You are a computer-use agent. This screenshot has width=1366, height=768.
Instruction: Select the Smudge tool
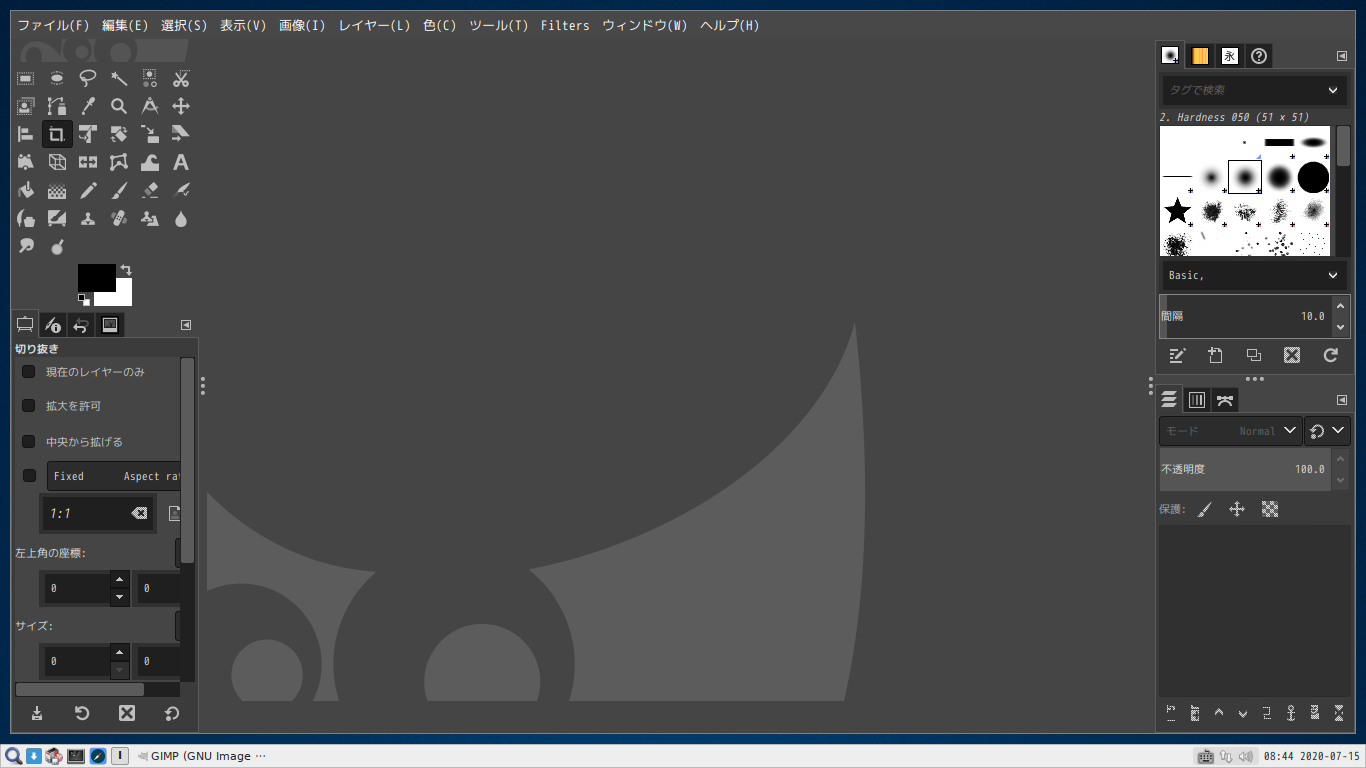click(26, 246)
